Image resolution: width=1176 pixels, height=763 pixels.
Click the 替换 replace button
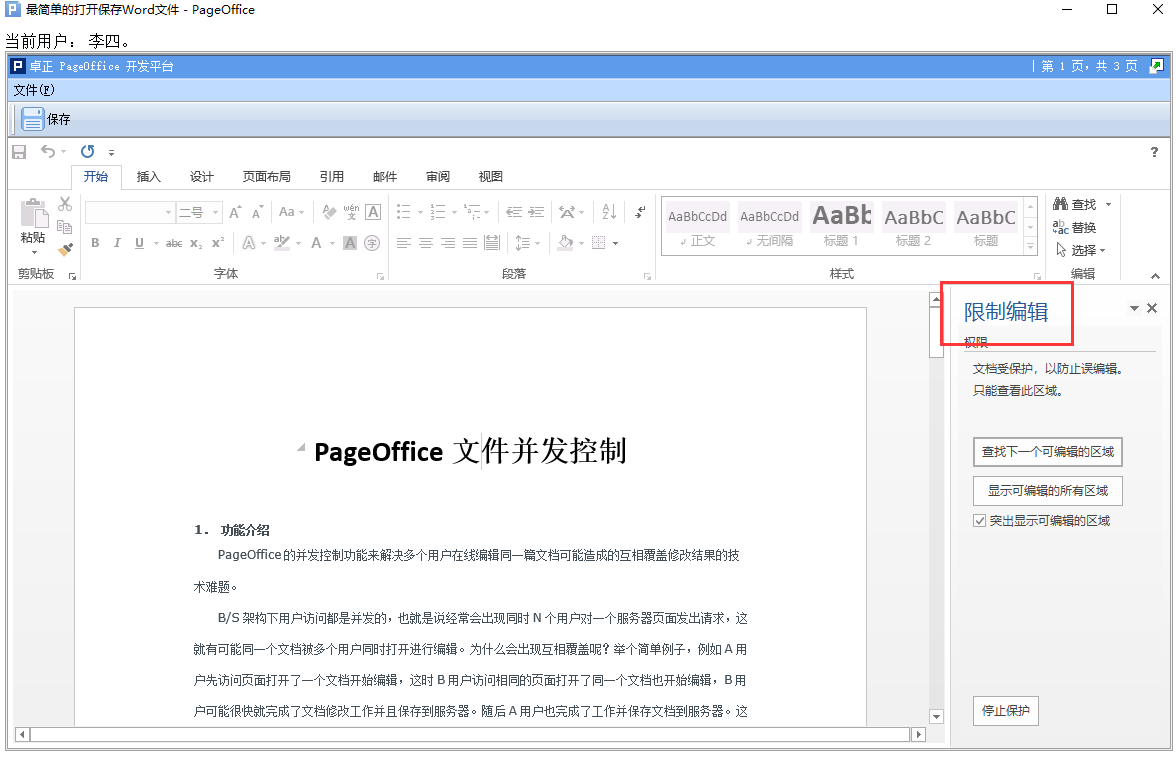tap(1075, 227)
